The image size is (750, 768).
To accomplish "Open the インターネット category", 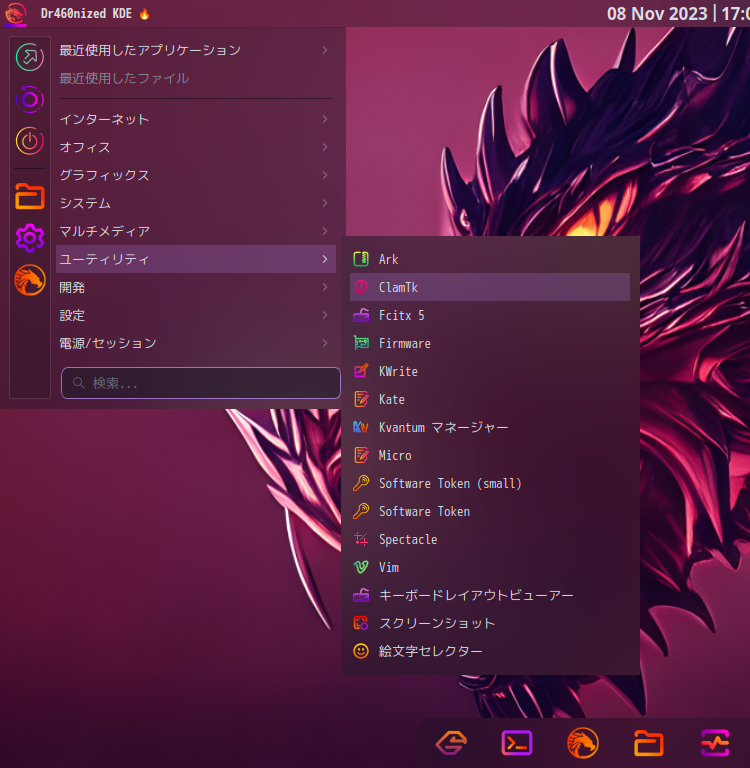I will pyautogui.click(x=196, y=119).
